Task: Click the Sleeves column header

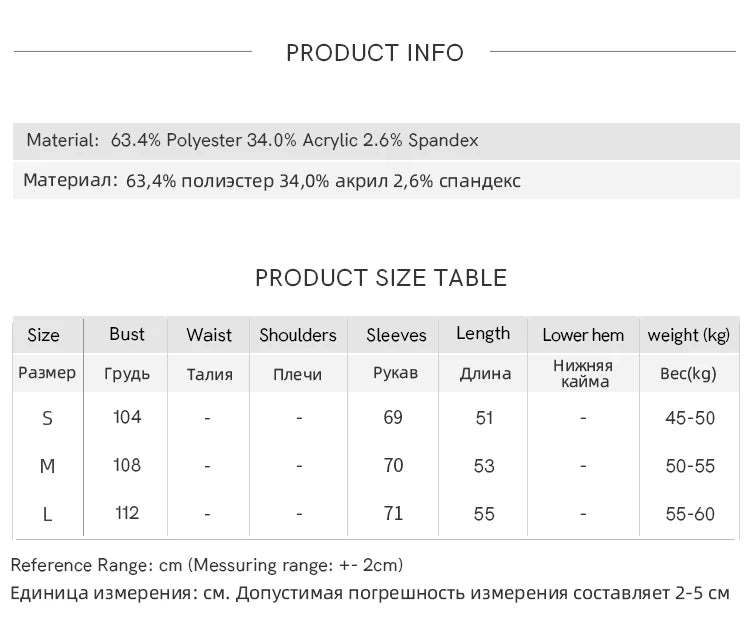Action: (x=396, y=335)
